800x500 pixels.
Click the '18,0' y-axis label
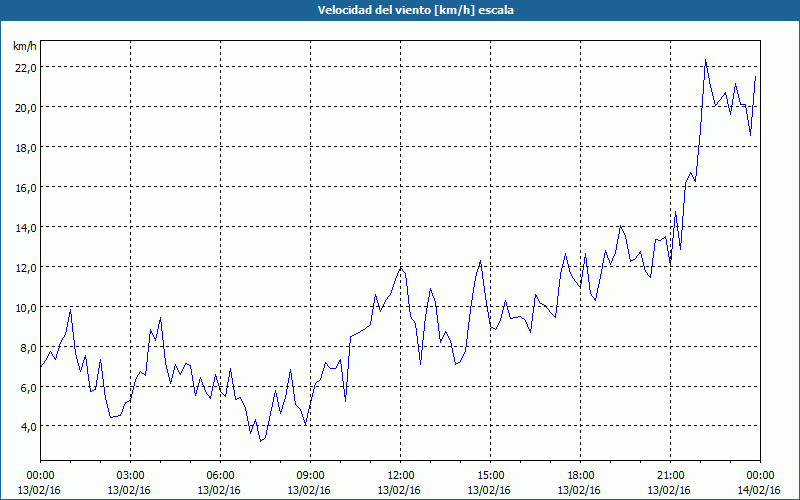(25, 147)
